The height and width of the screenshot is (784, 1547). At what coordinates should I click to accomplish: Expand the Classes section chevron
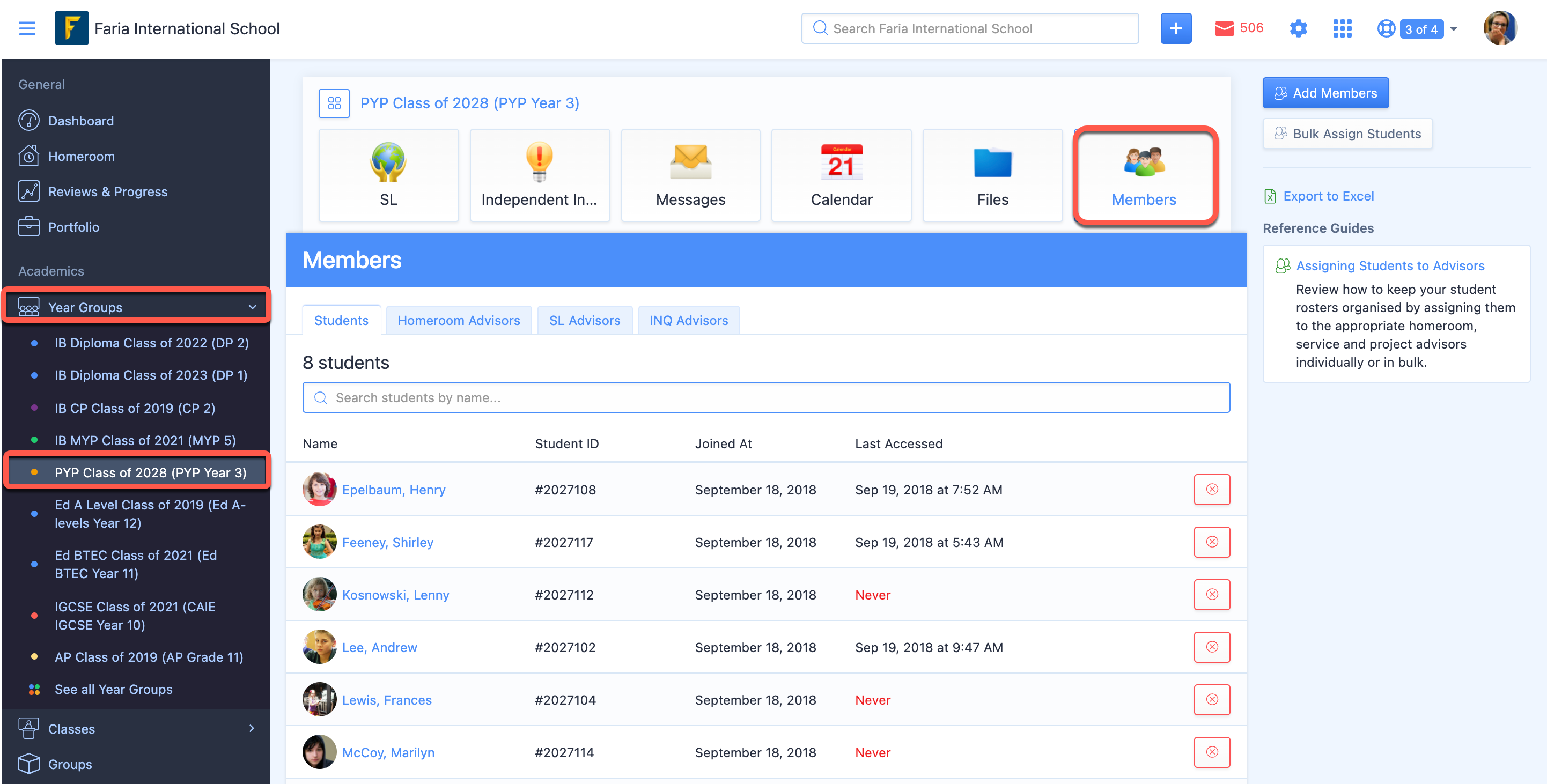252,728
